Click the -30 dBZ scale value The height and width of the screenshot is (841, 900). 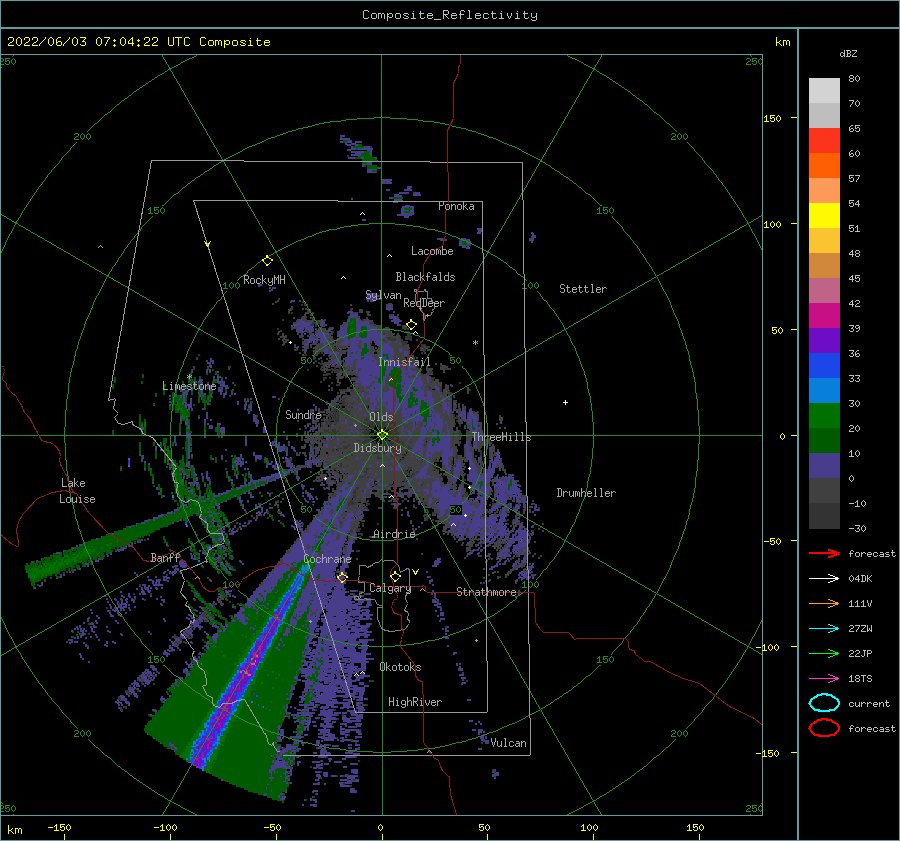point(857,528)
